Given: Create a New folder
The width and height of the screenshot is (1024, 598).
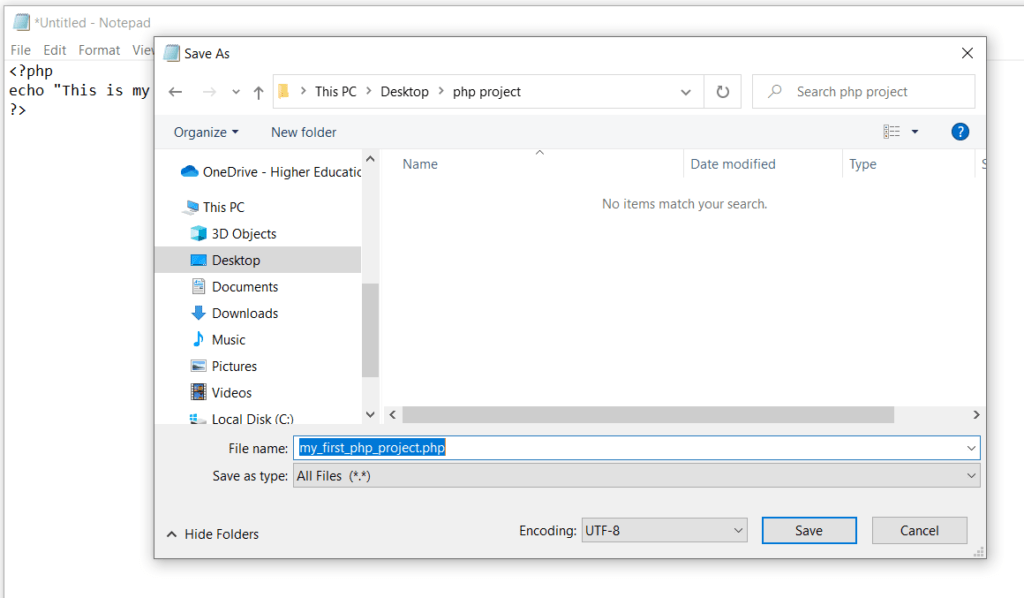Looking at the screenshot, I should click(x=303, y=131).
